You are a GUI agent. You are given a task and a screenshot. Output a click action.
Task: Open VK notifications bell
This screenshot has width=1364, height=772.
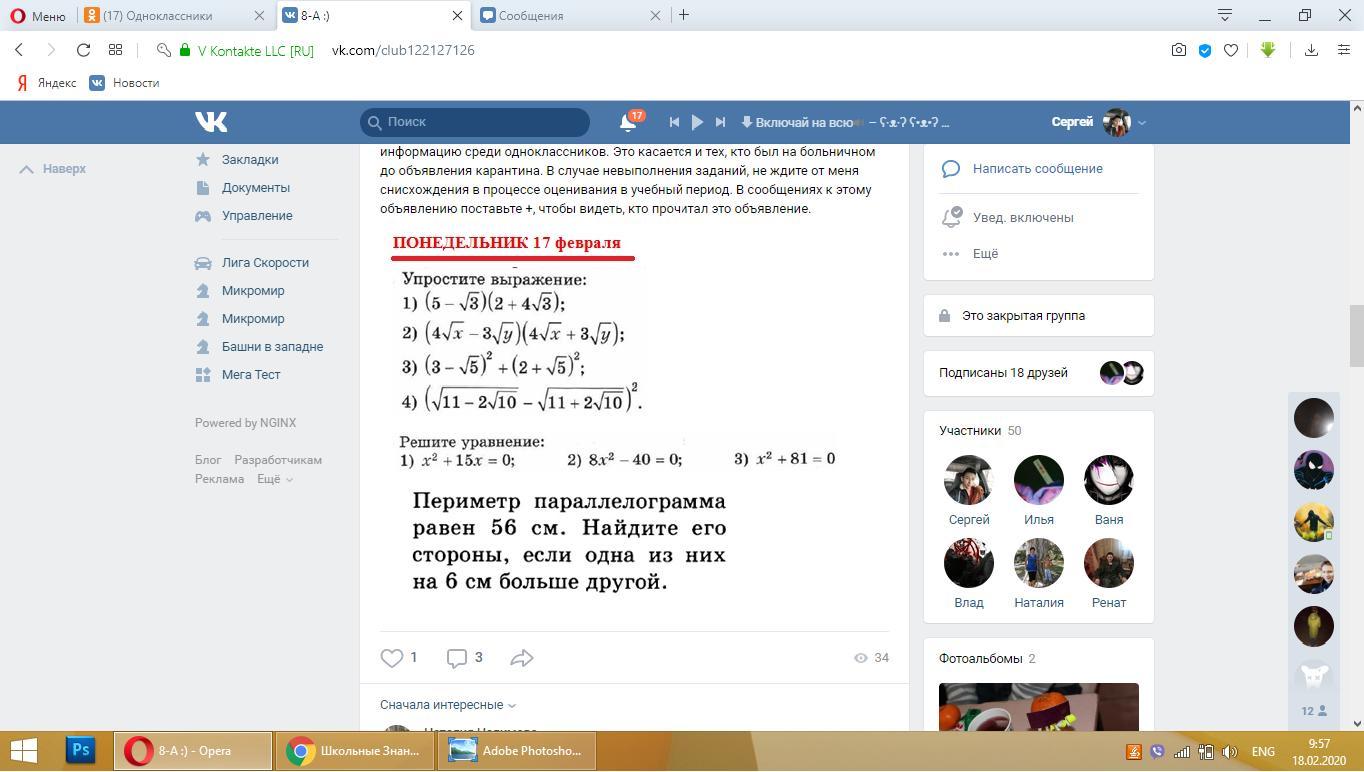pos(628,122)
